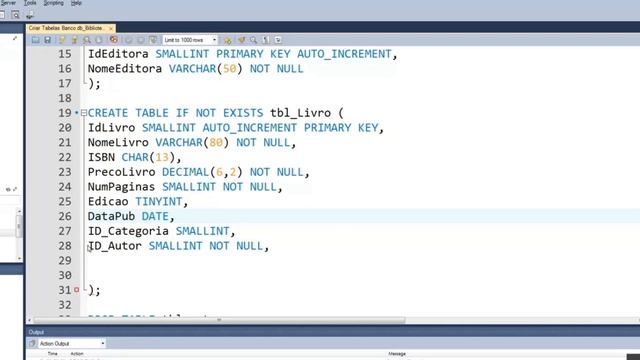The height and width of the screenshot is (360, 640).
Task: Open the find panel magnifier icon
Action: tap(253, 40)
